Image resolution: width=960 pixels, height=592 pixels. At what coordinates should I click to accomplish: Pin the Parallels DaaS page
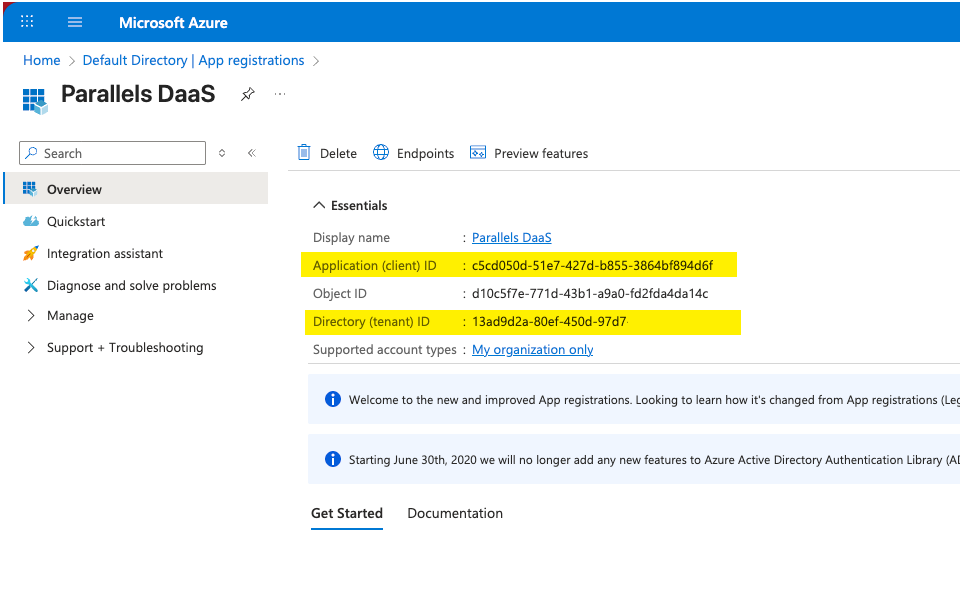247,94
